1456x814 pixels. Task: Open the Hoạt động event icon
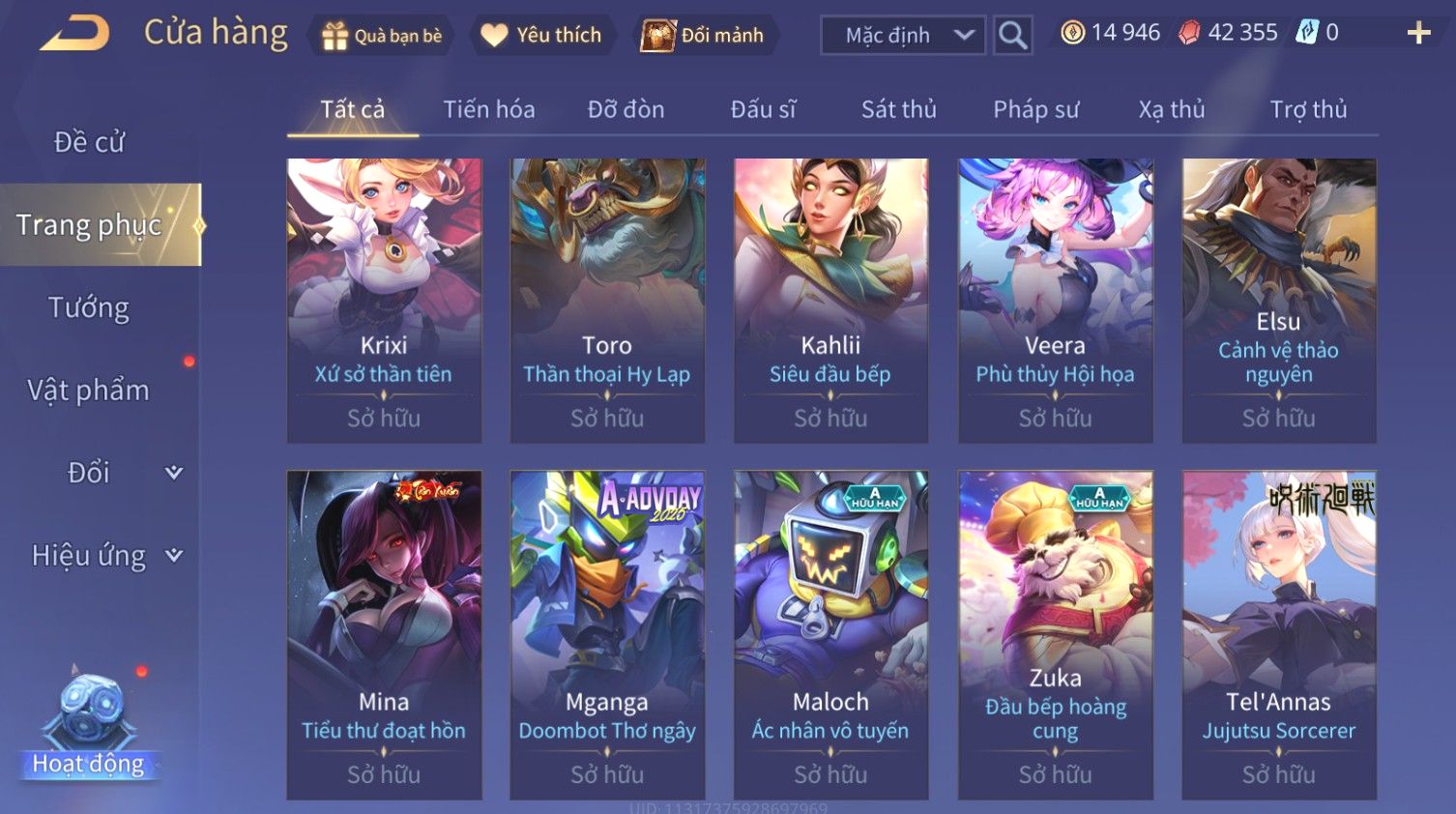point(88,723)
